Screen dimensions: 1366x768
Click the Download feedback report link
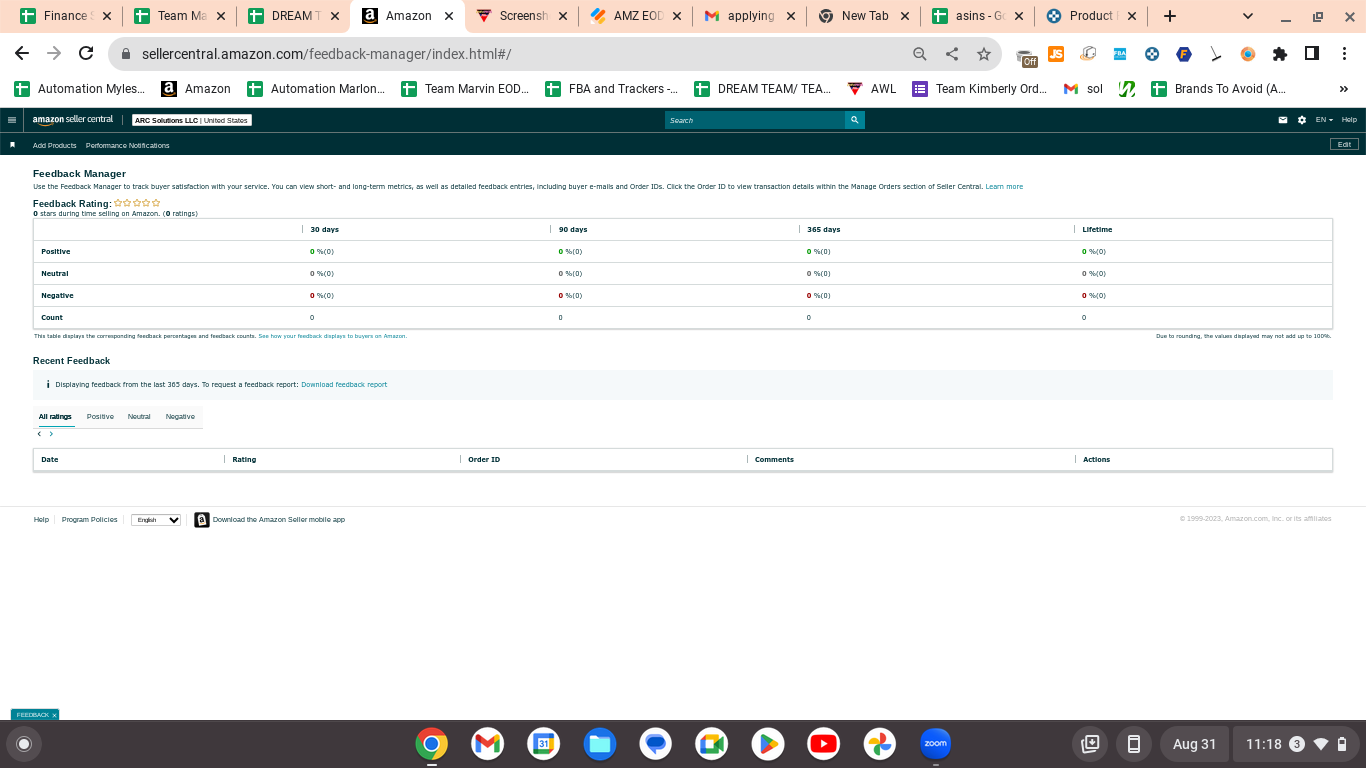(344, 385)
